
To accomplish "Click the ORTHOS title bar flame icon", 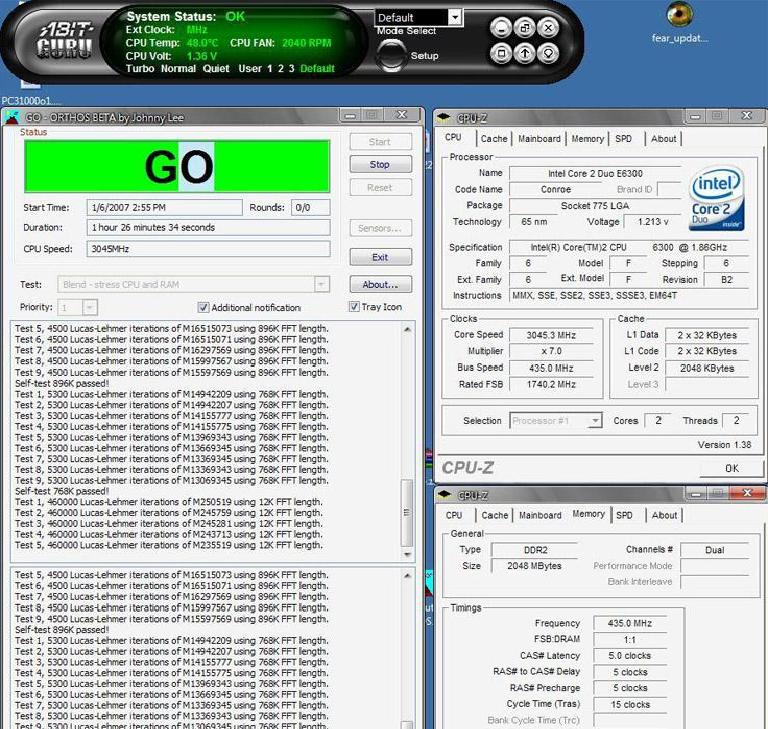I will [12, 118].
